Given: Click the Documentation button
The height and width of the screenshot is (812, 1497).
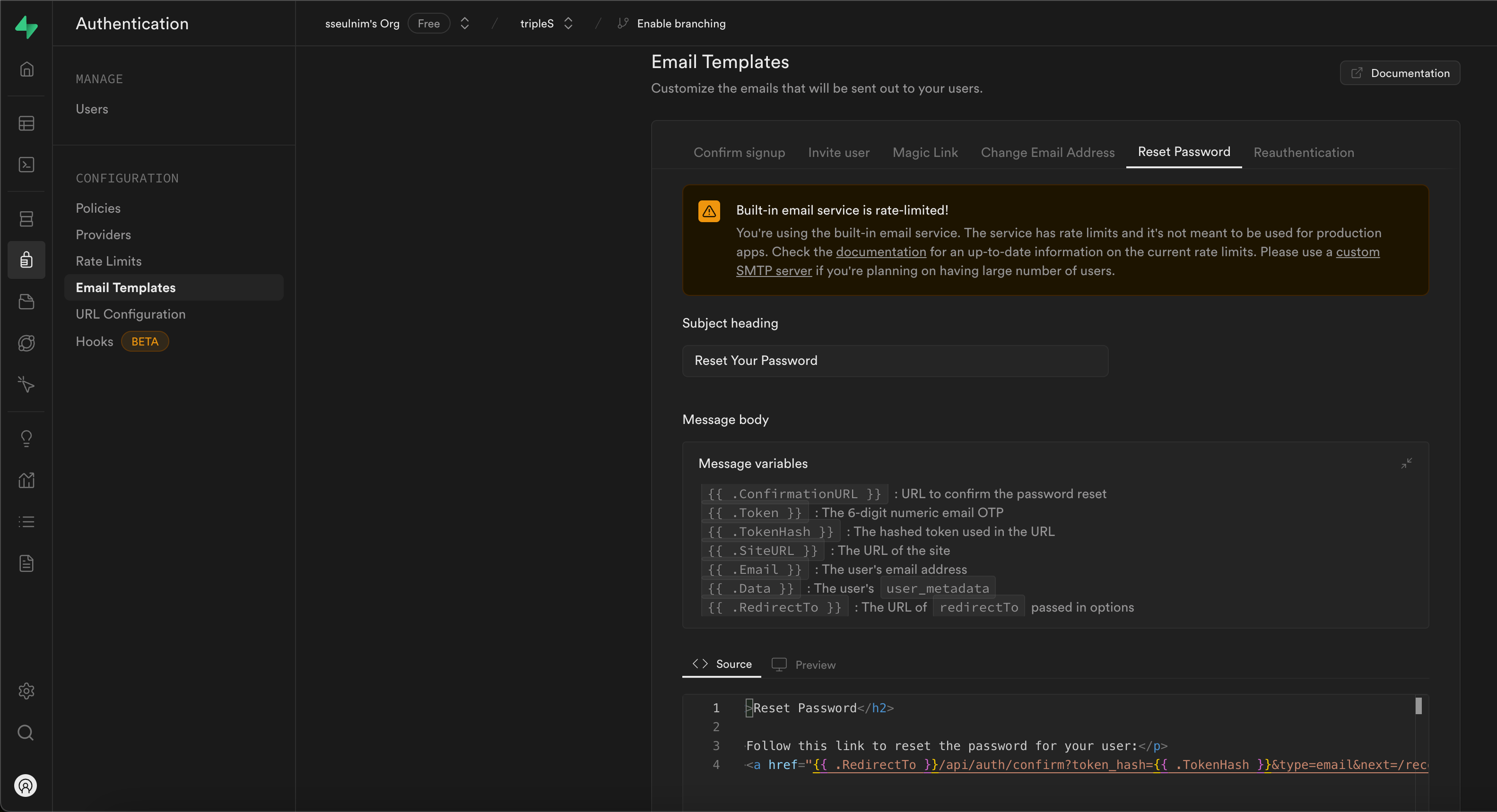Looking at the screenshot, I should pos(1400,73).
